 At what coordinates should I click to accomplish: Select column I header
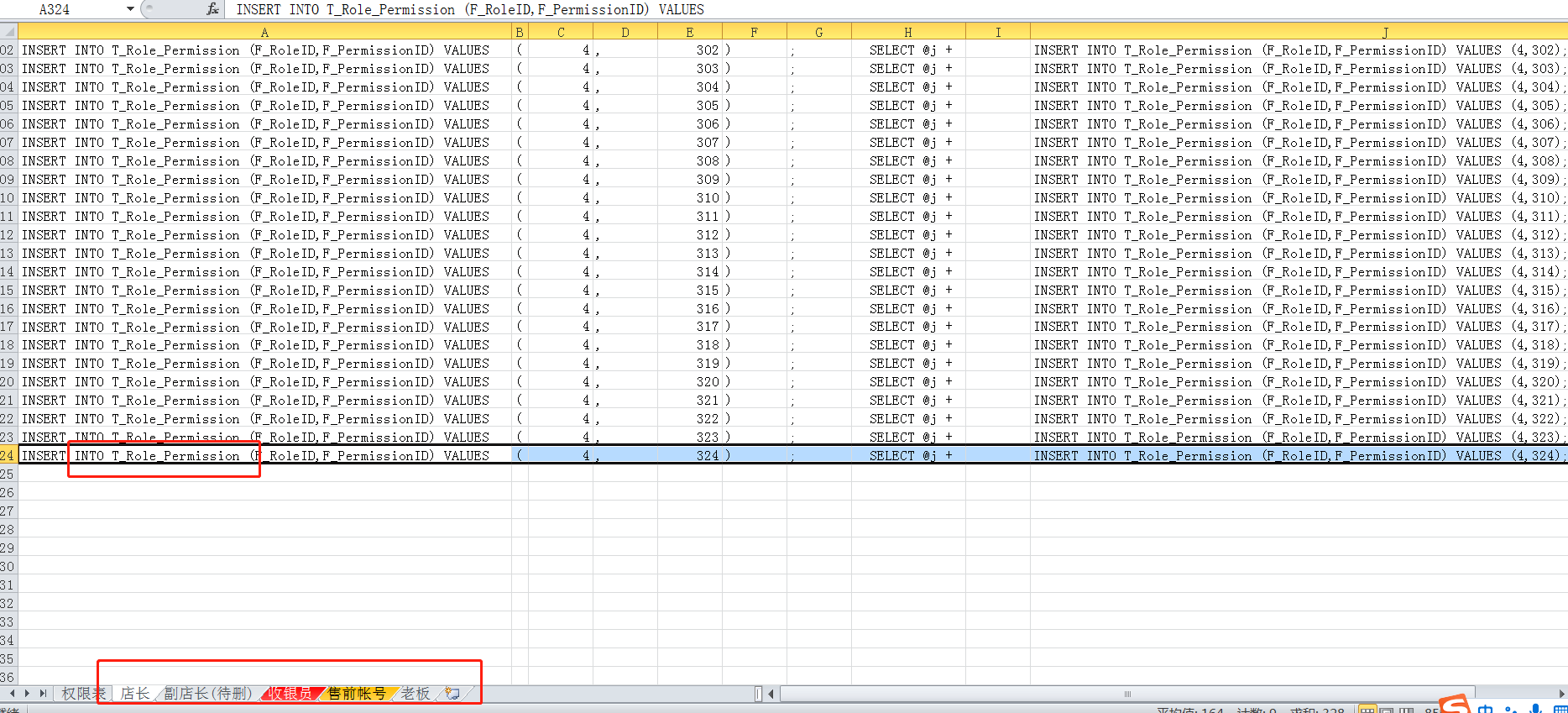click(x=998, y=32)
